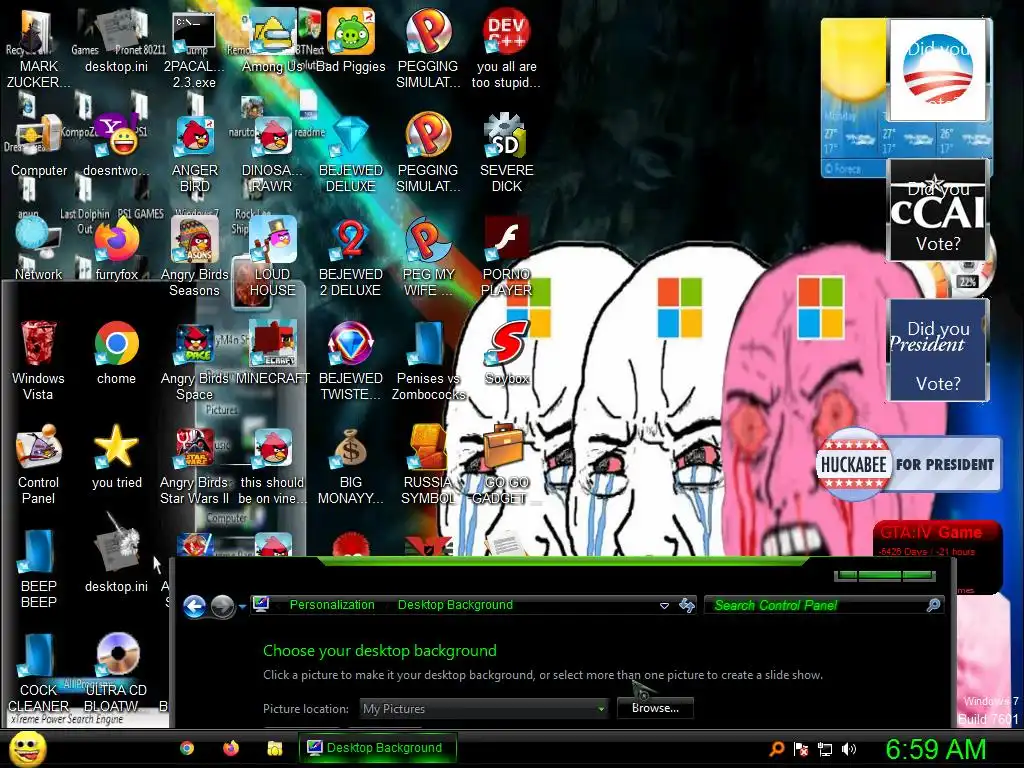Click the GTA:IV Game countdown gadget

pos(936,556)
